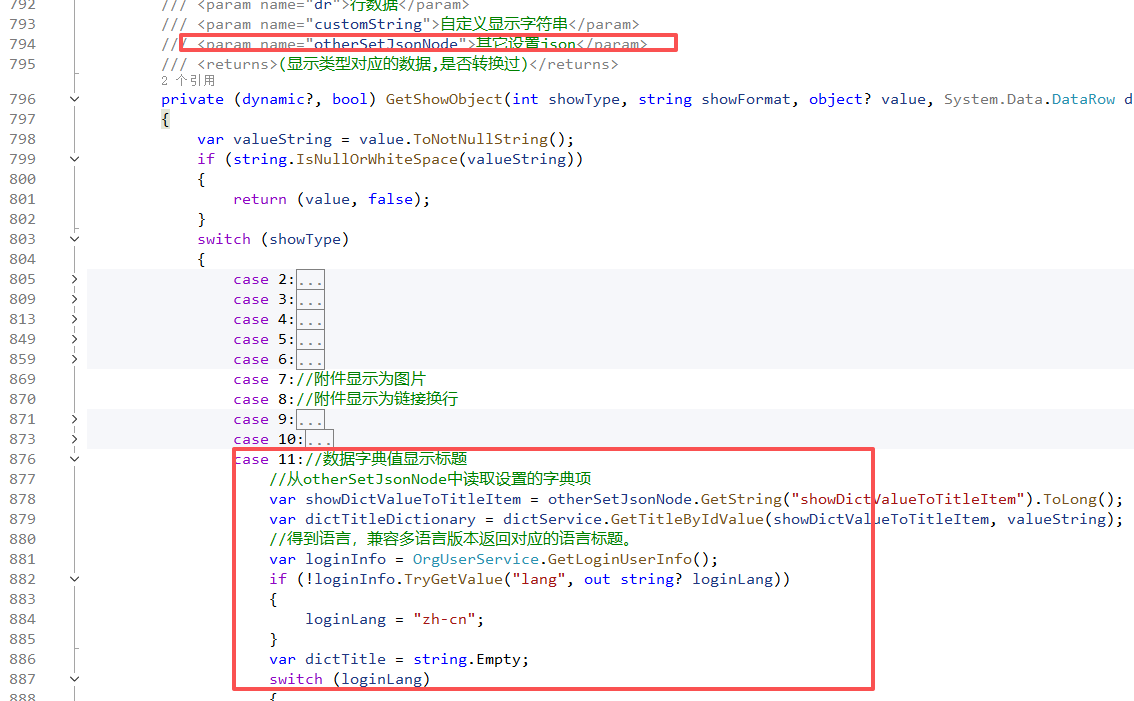
Task: Collapse the switch (loginLang) block
Action: [74, 679]
